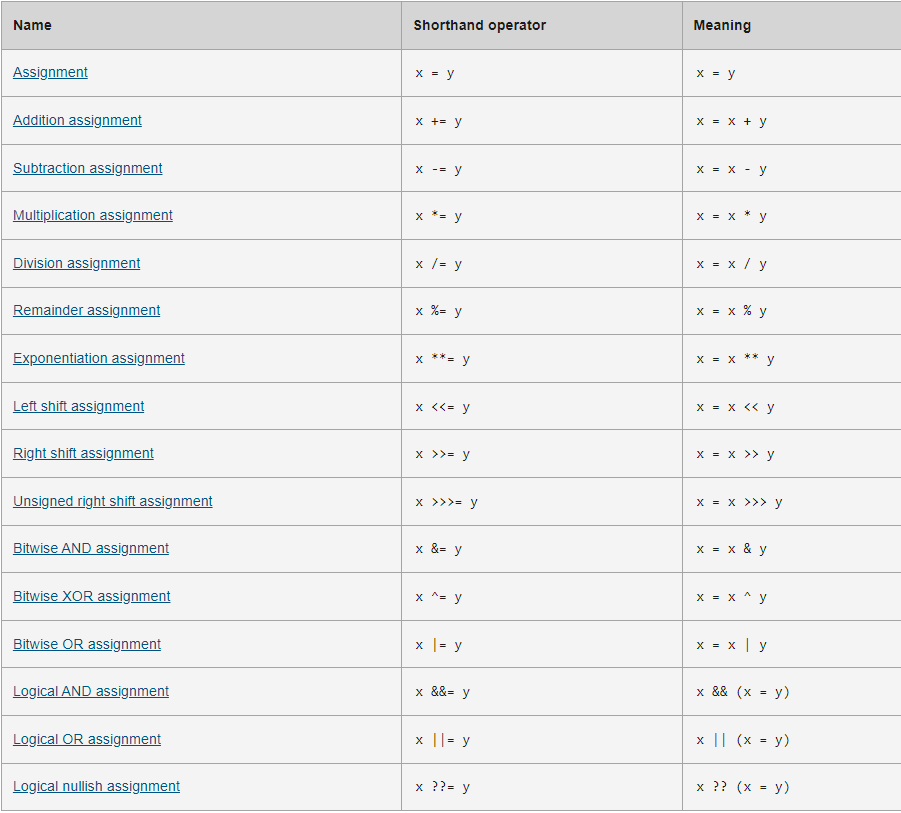The image size is (901, 813).
Task: Go to the Division assignment link
Action: click(76, 263)
